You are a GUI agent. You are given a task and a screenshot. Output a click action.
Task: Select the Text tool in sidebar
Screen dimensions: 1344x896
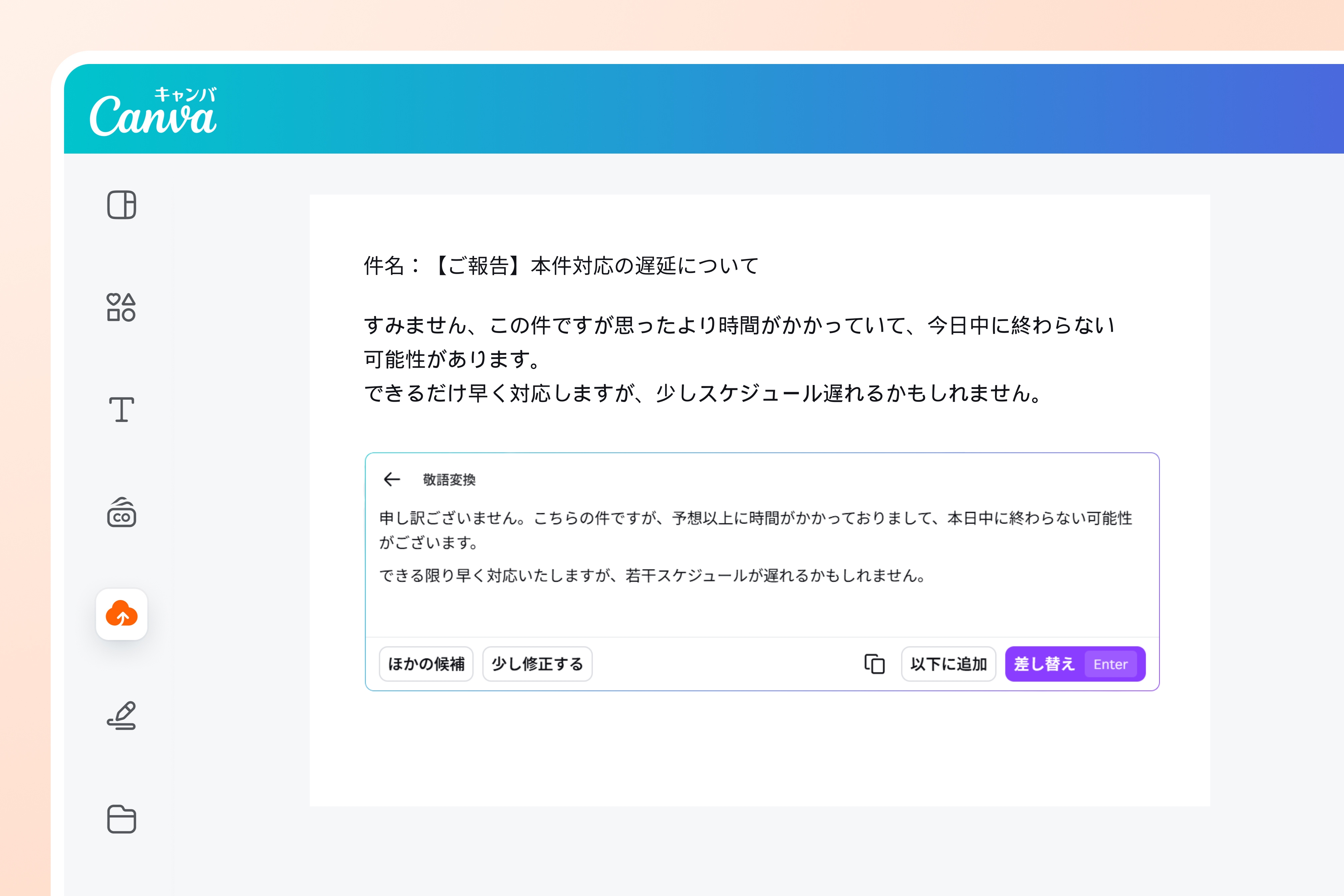tap(122, 410)
